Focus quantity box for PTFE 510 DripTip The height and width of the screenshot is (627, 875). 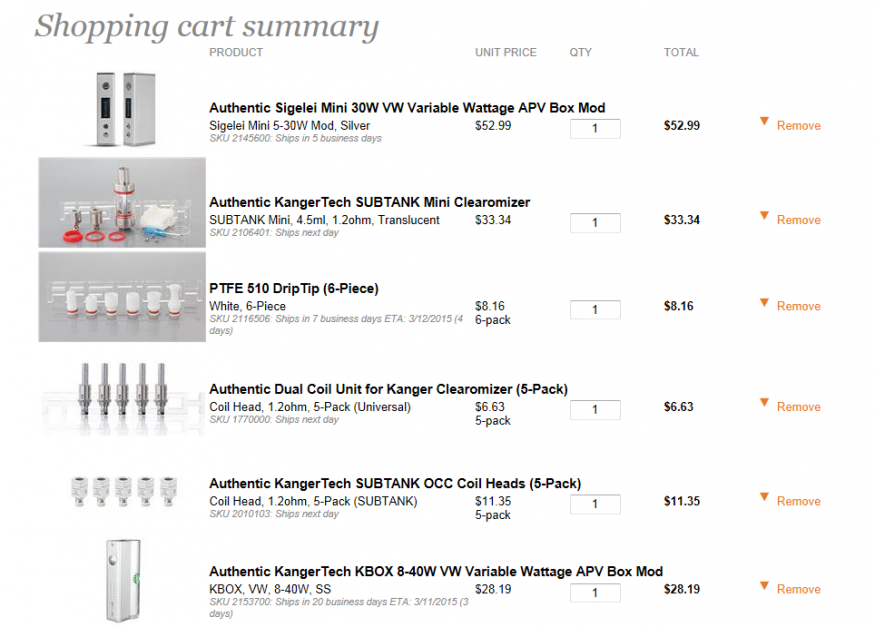[x=595, y=310]
